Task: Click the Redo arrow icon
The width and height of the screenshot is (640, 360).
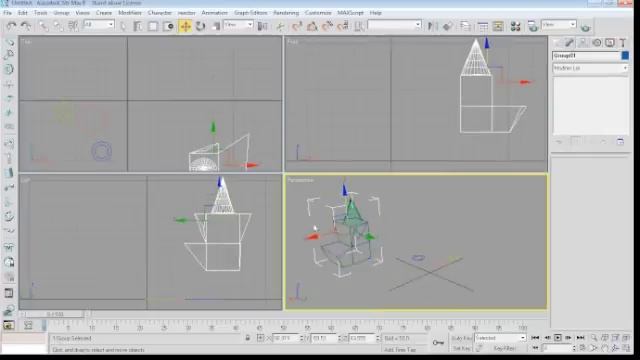Action: (x=26, y=27)
